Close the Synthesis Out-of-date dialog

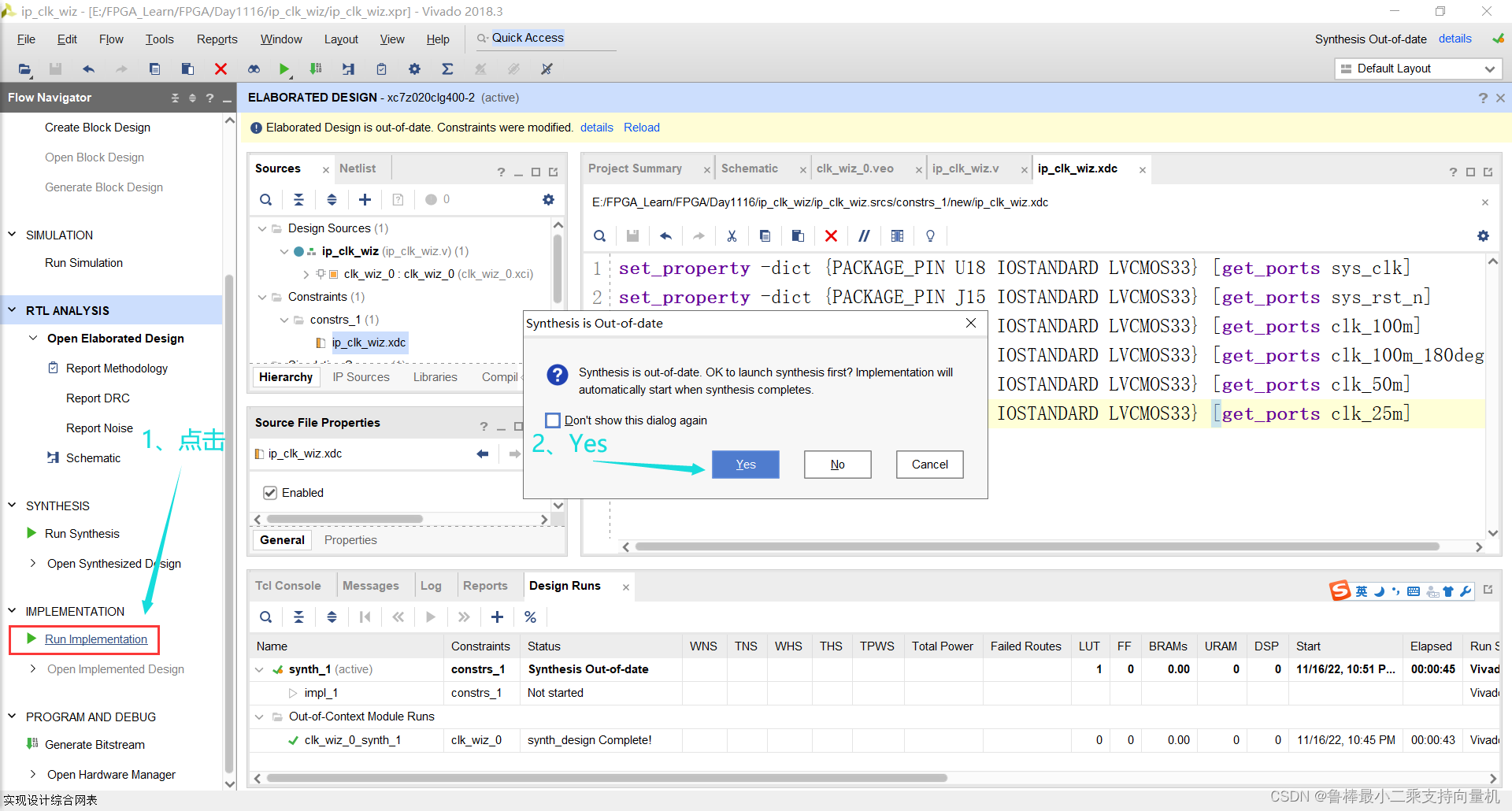(970, 324)
